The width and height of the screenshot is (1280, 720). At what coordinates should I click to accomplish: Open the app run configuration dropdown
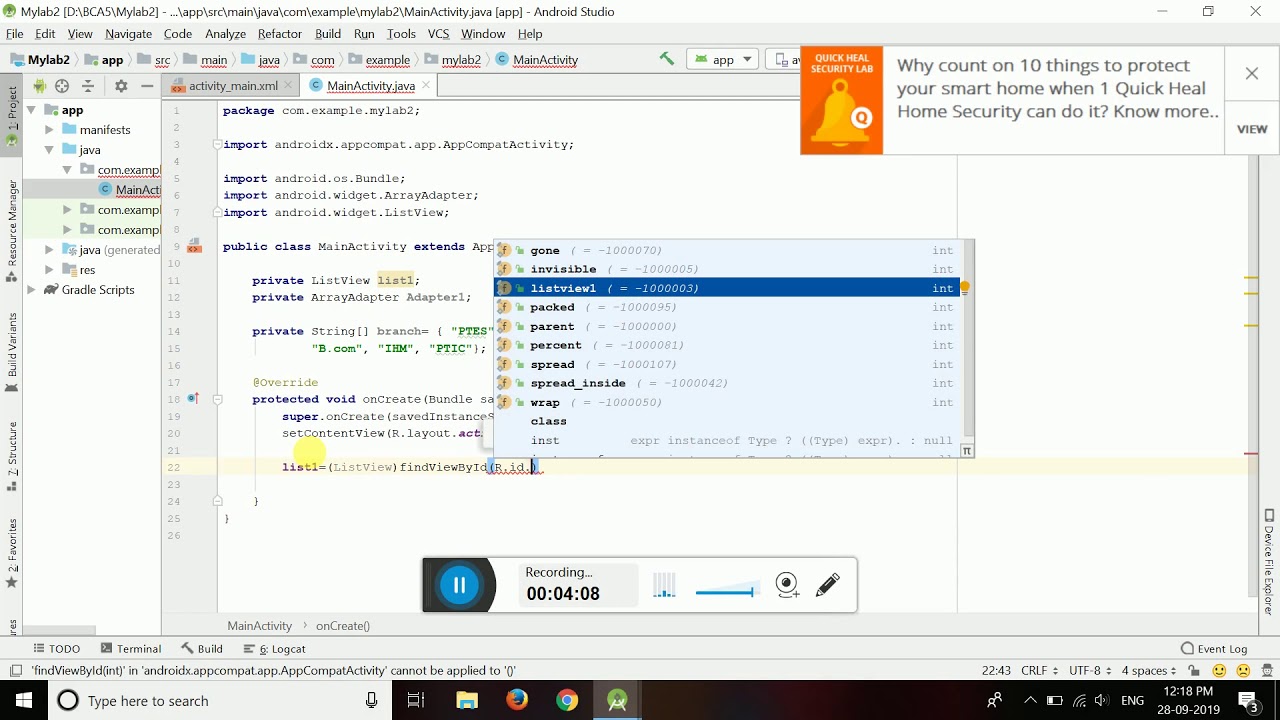pos(722,59)
